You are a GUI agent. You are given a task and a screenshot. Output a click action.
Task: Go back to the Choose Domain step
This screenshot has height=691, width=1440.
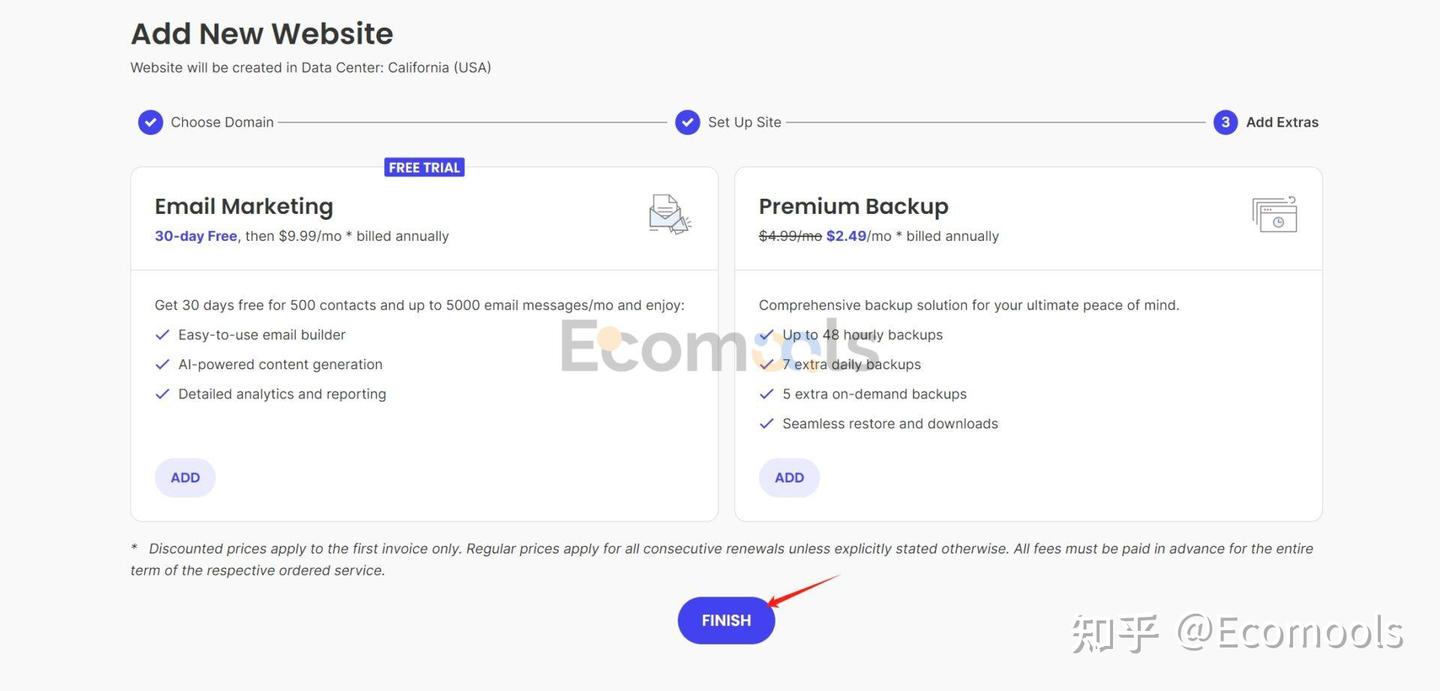tap(222, 122)
